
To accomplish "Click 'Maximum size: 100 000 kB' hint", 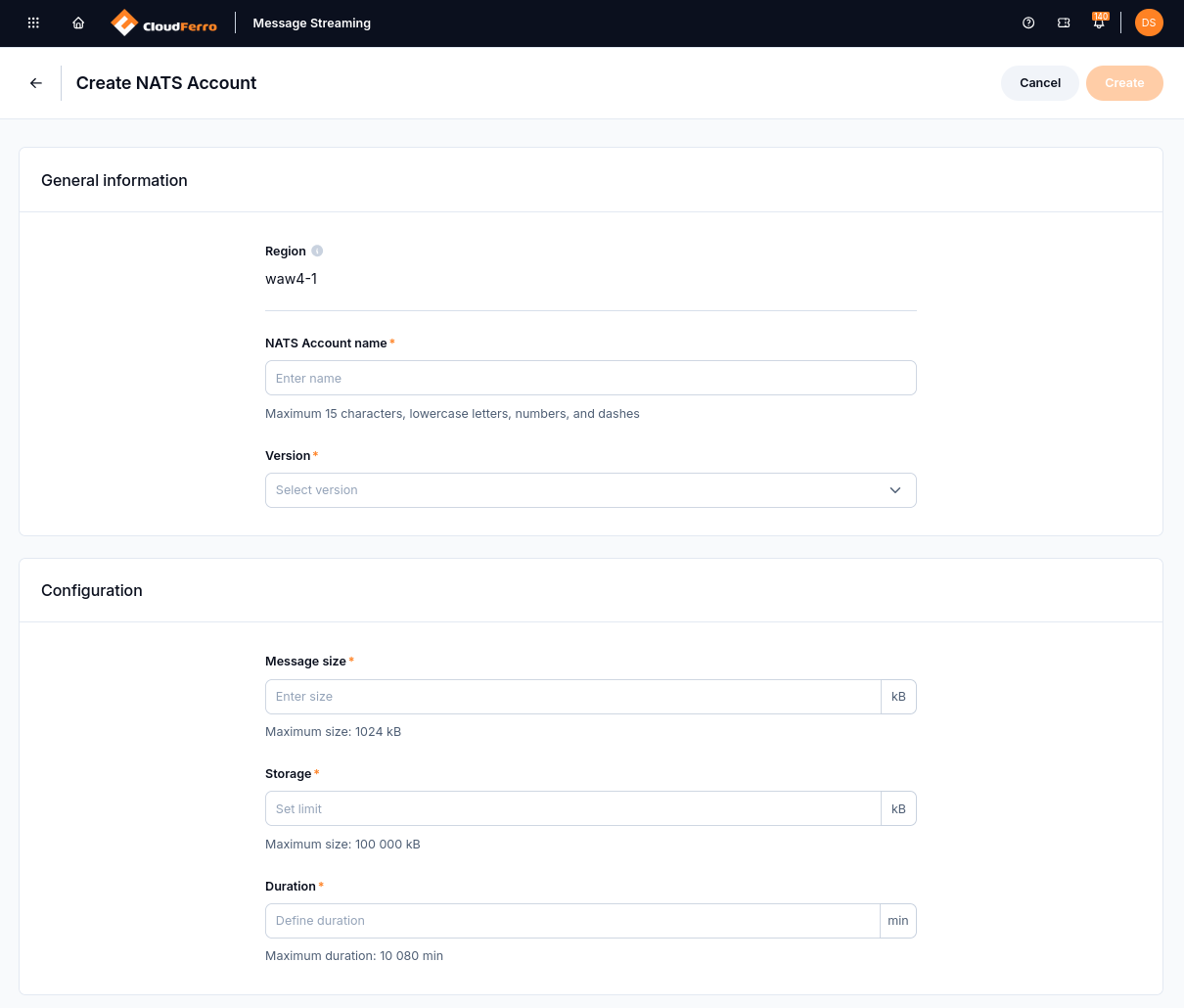I will click(x=342, y=845).
